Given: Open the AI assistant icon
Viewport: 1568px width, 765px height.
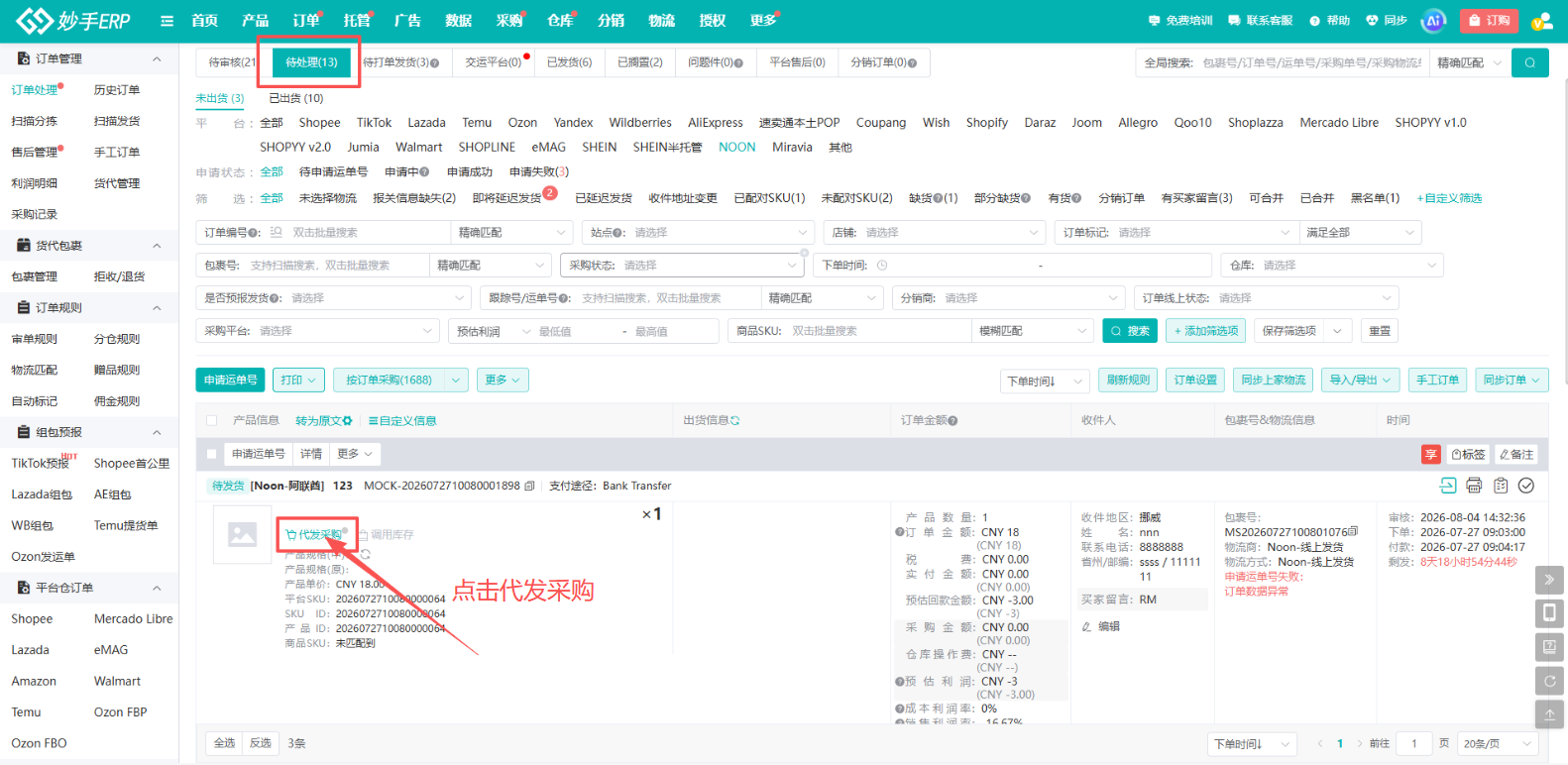Looking at the screenshot, I should (x=1433, y=21).
